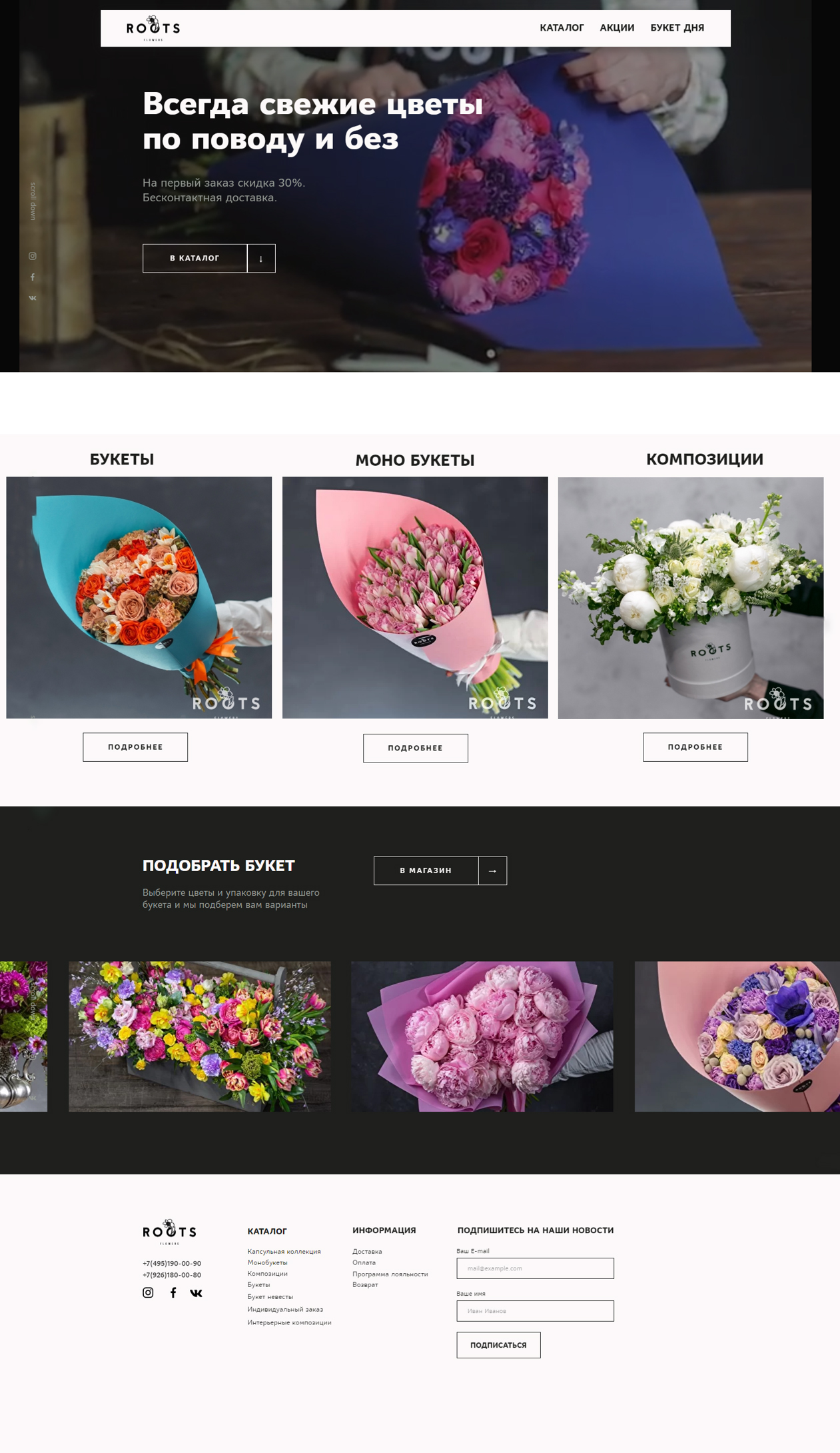
Task: Click phone number +7(495)190-00-90
Action: tap(172, 1263)
